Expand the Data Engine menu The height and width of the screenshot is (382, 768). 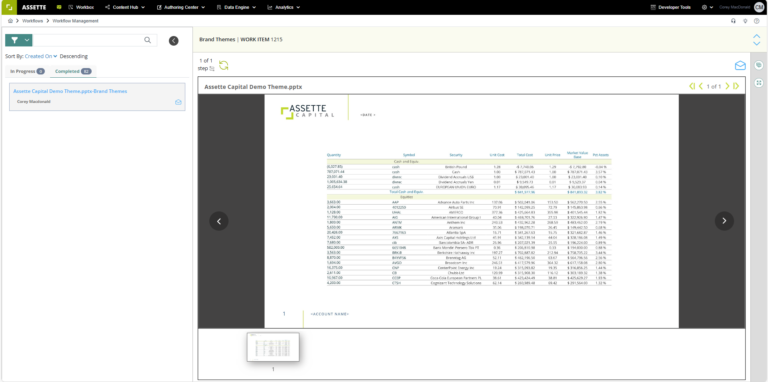click(x=236, y=7)
